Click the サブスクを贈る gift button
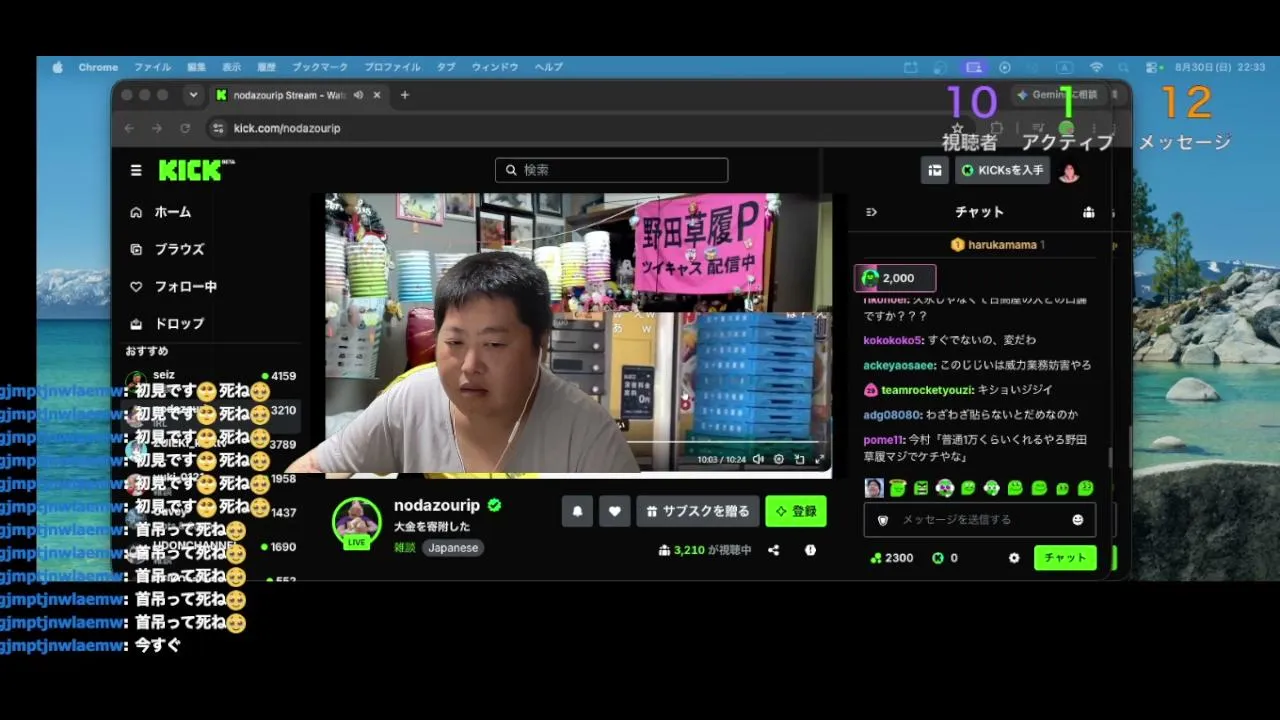Viewport: 1280px width, 720px height. coord(698,511)
